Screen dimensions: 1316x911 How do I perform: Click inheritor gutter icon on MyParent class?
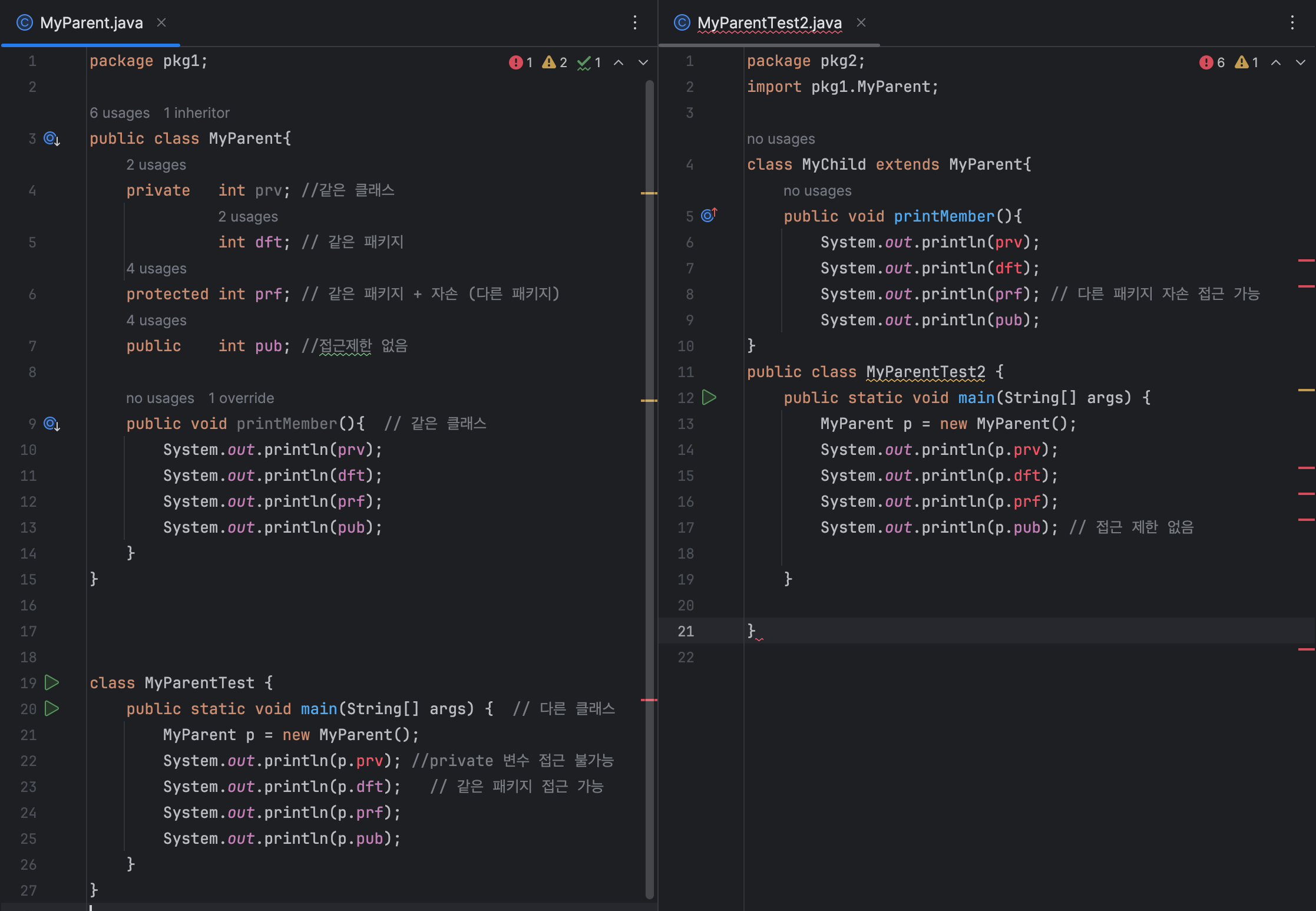[52, 139]
